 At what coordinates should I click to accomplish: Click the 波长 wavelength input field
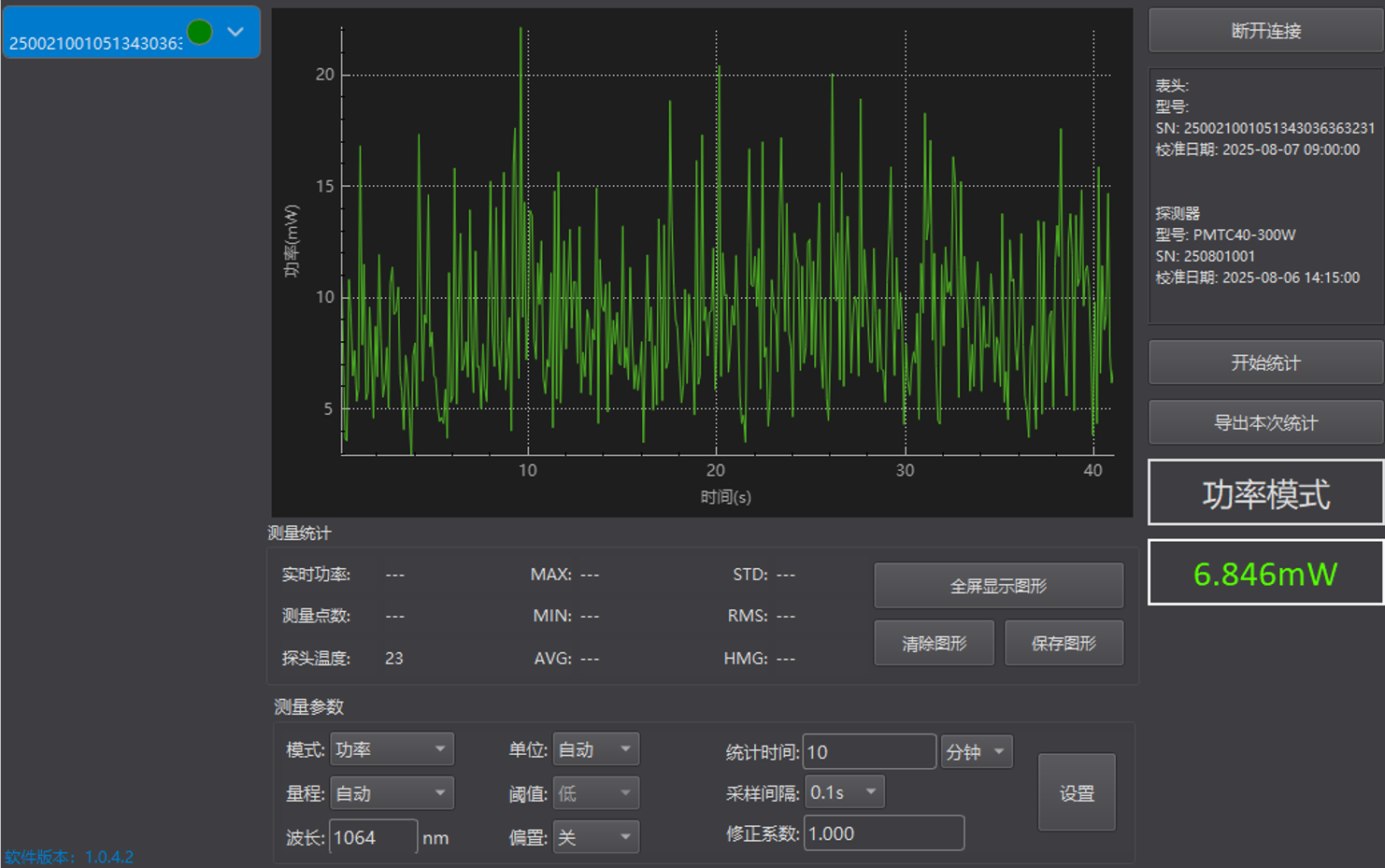(x=372, y=837)
